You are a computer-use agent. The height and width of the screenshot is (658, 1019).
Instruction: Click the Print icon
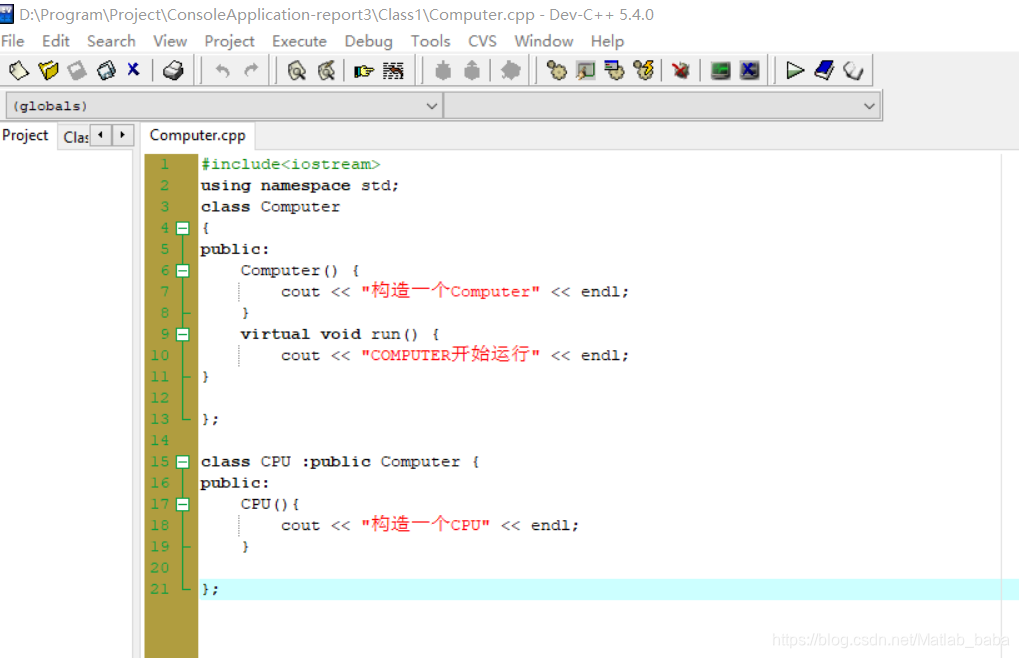tap(173, 70)
